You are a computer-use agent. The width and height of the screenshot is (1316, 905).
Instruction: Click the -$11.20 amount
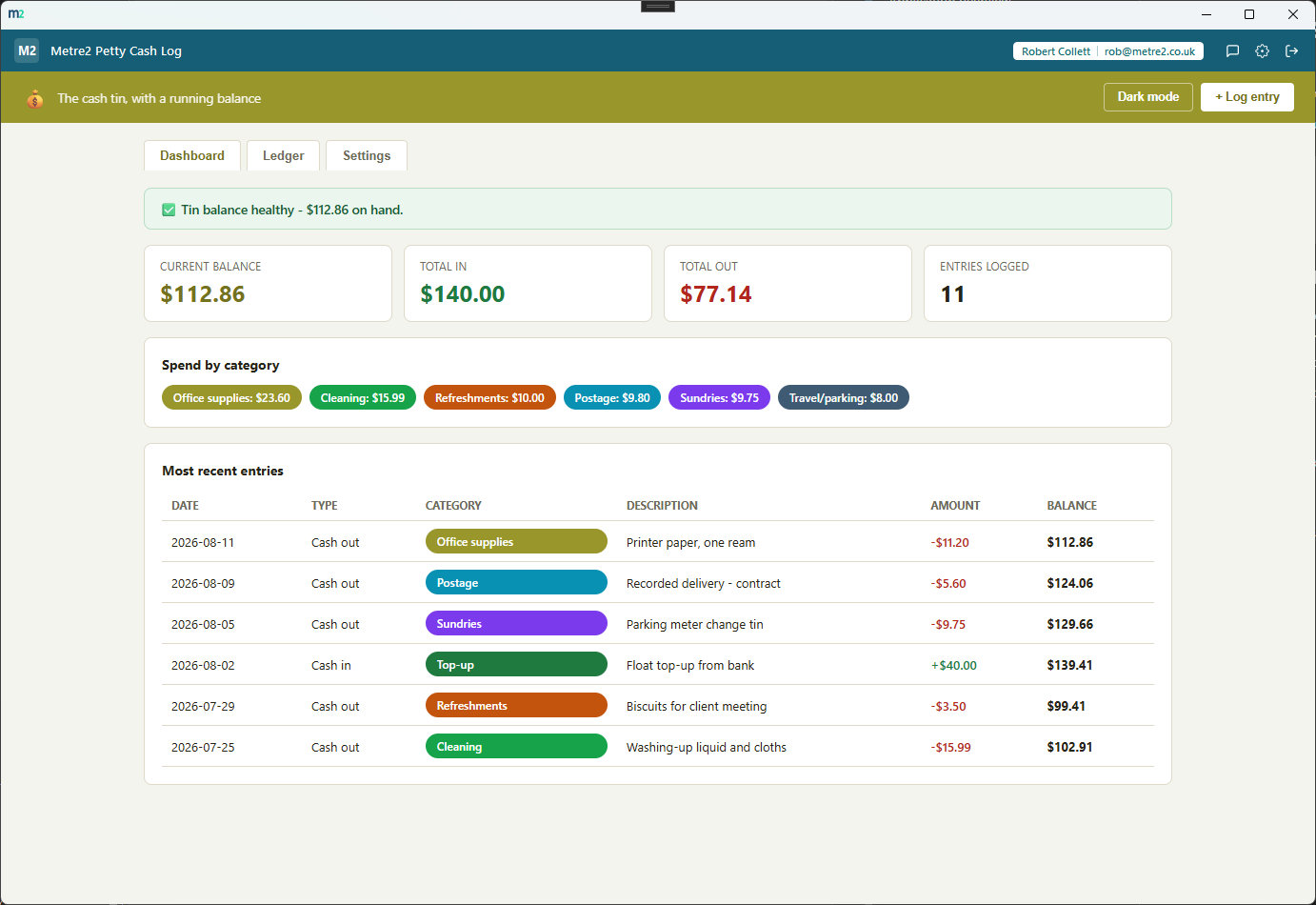tap(949, 542)
